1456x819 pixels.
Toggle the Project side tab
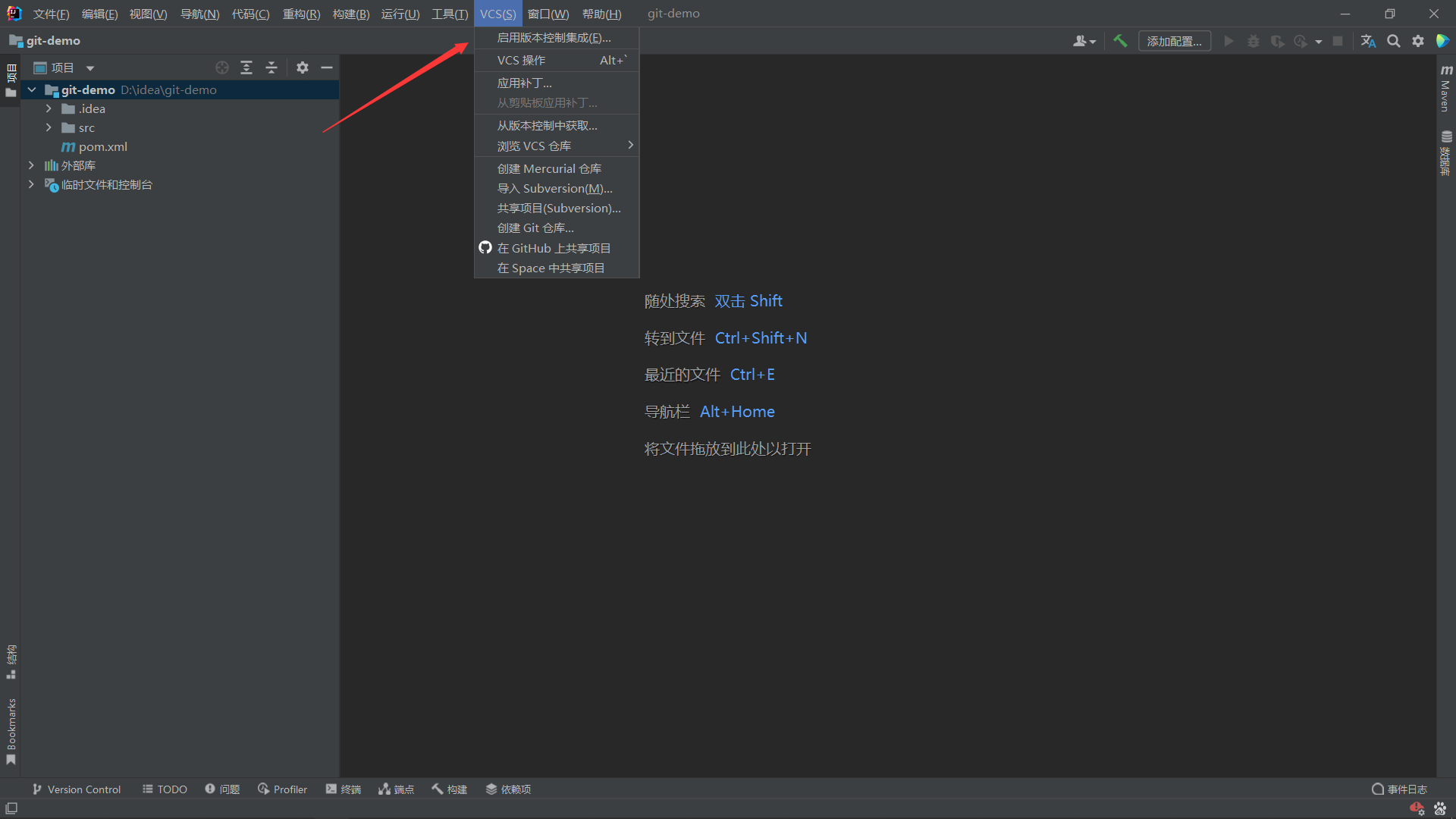pyautogui.click(x=11, y=80)
